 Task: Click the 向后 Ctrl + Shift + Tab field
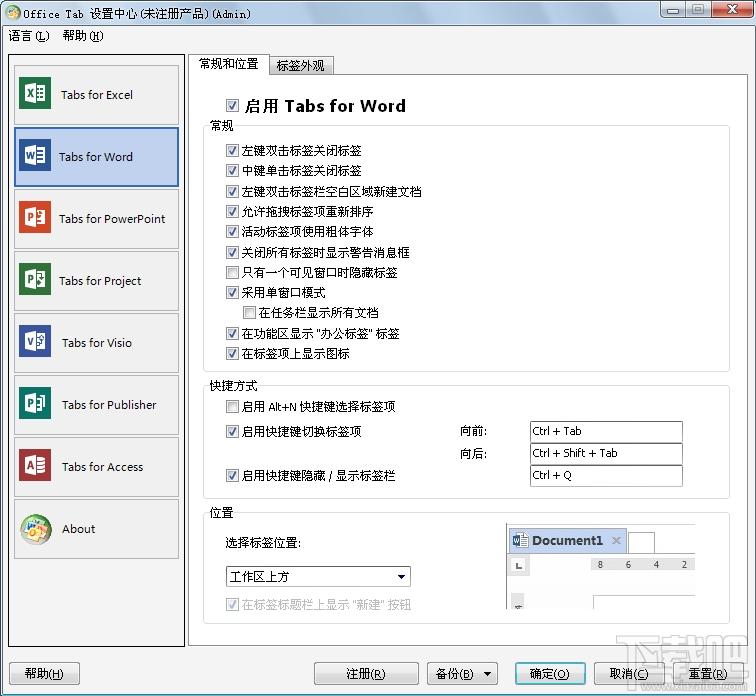(606, 454)
